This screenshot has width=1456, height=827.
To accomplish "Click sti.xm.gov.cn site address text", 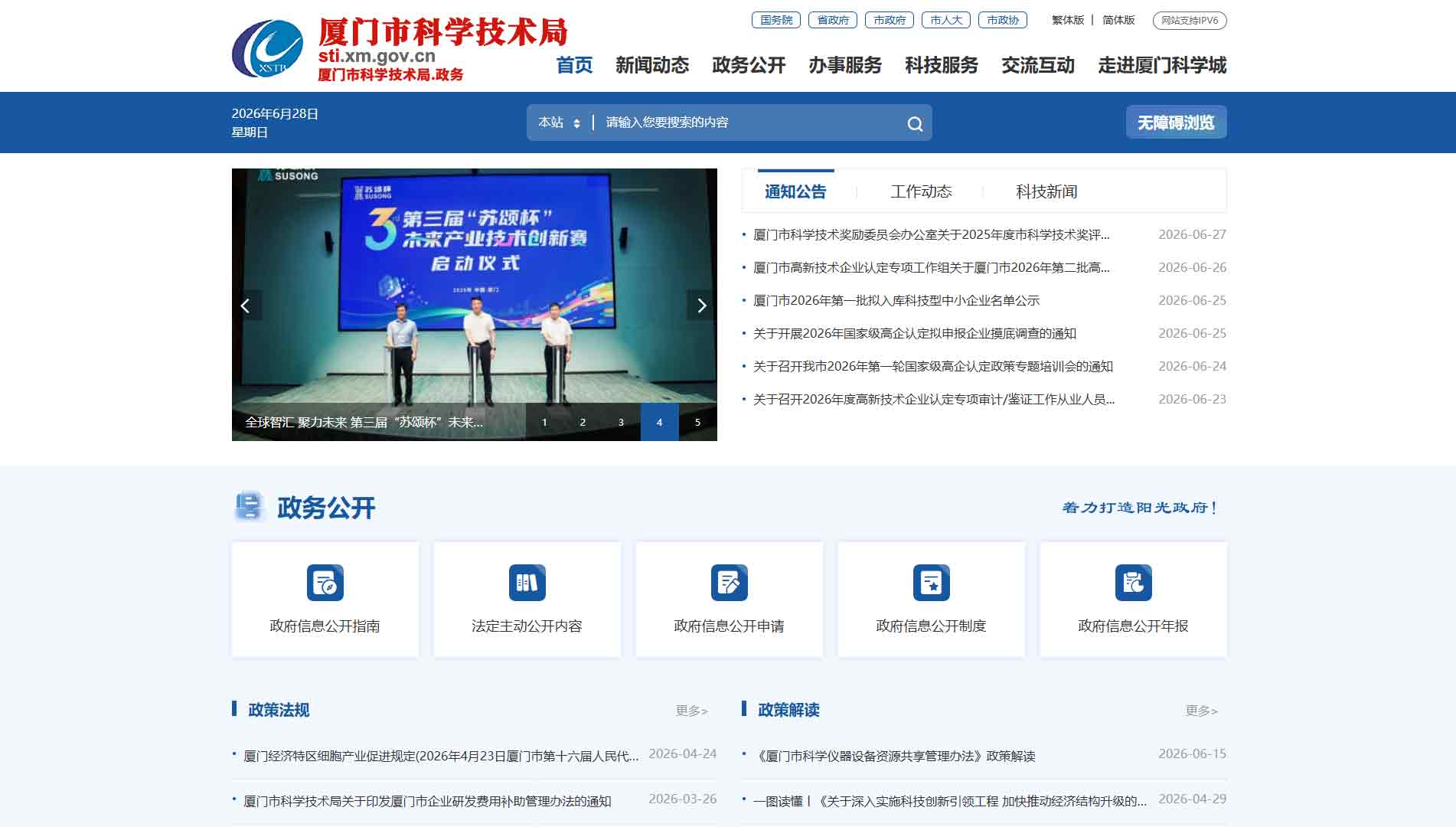I will point(377,56).
